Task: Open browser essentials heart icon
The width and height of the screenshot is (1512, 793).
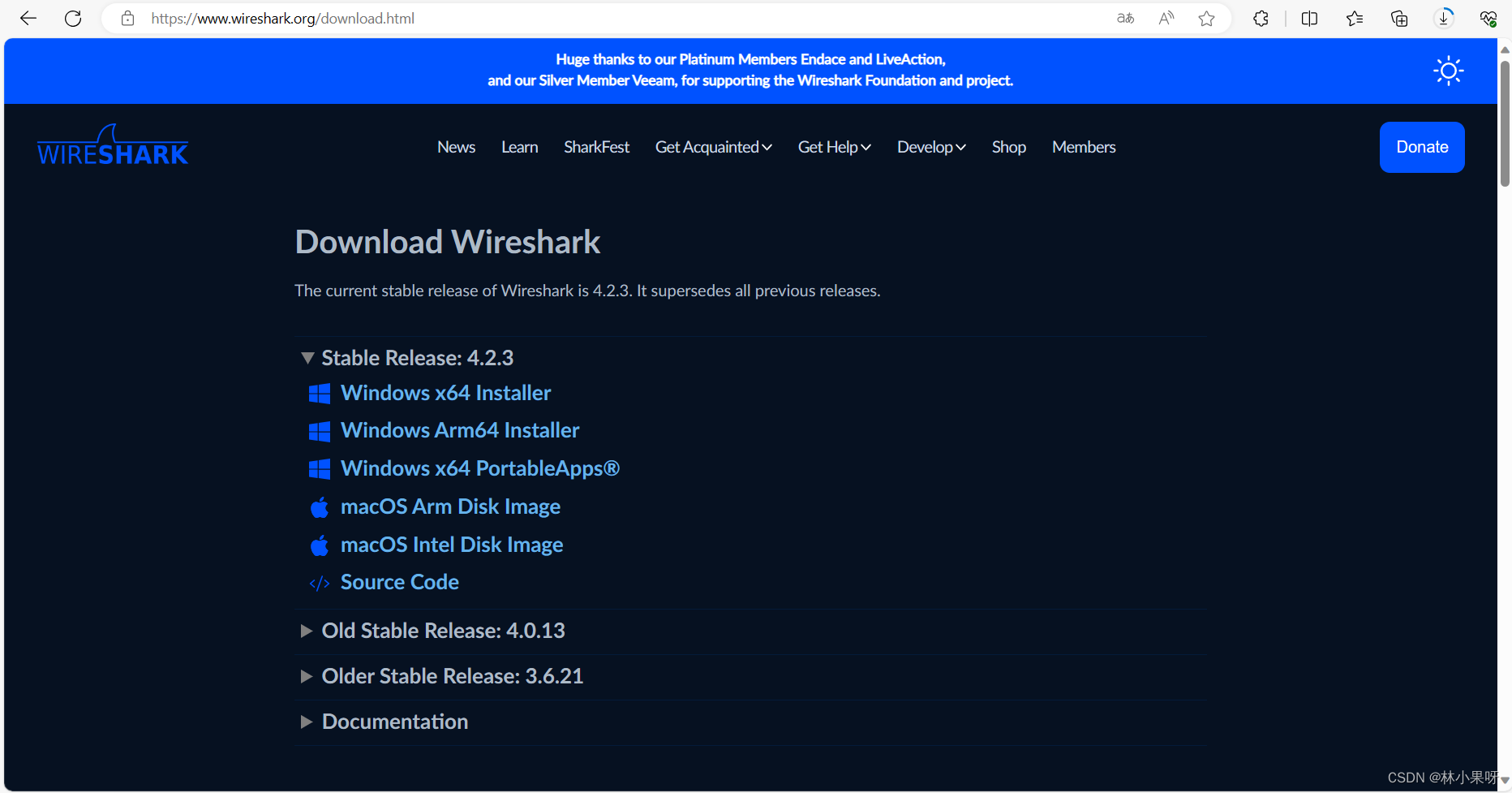Action: 1488,18
